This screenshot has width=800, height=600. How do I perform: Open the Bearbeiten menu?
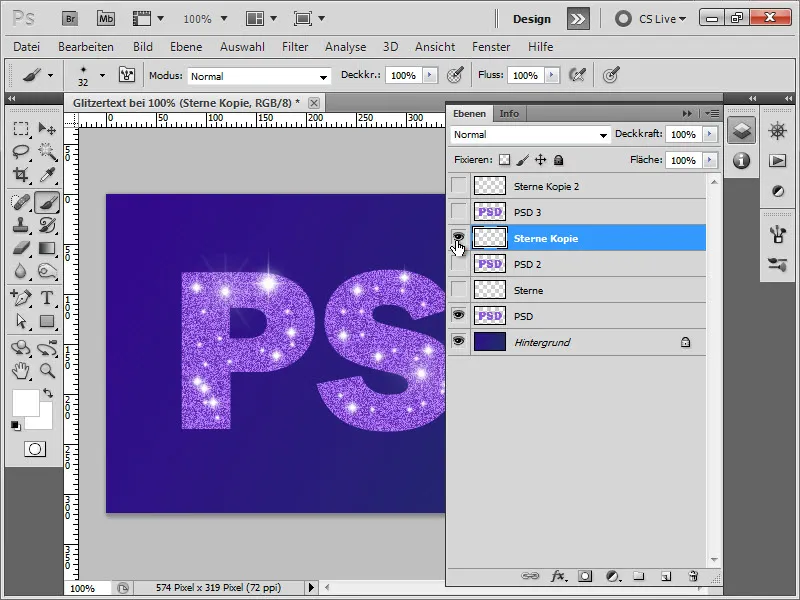[x=86, y=46]
